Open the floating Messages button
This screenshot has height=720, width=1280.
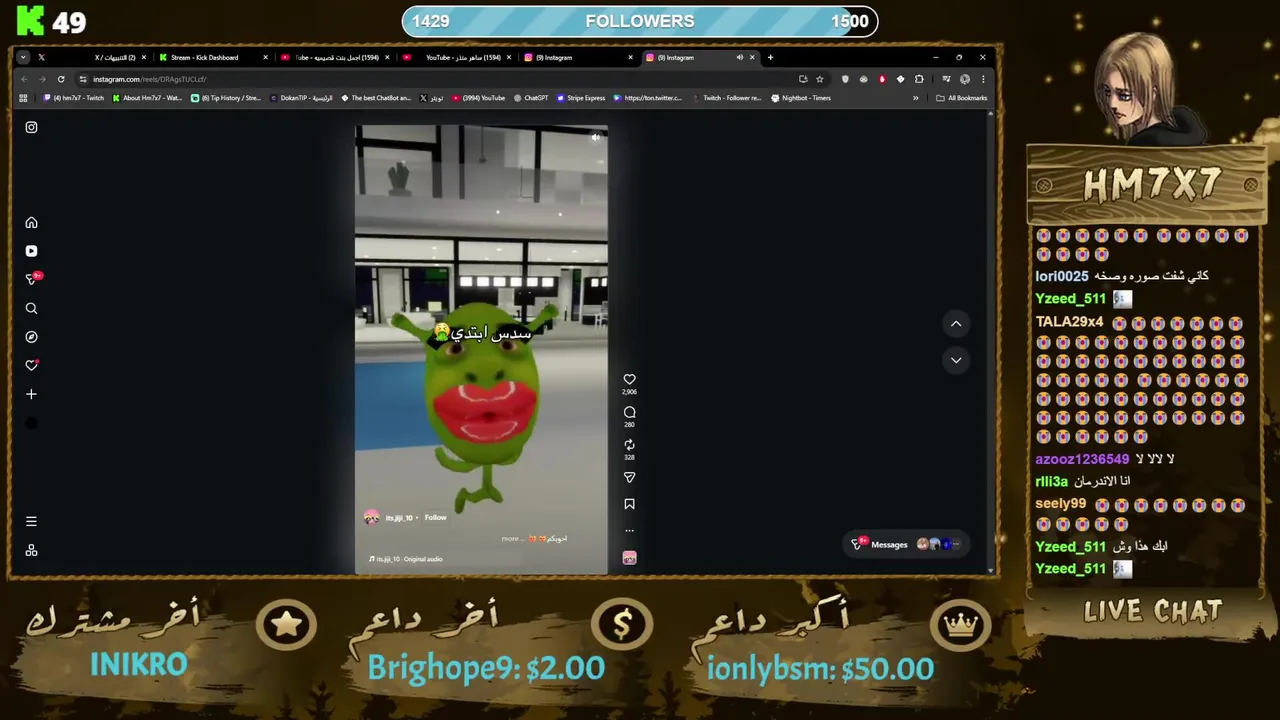point(905,544)
